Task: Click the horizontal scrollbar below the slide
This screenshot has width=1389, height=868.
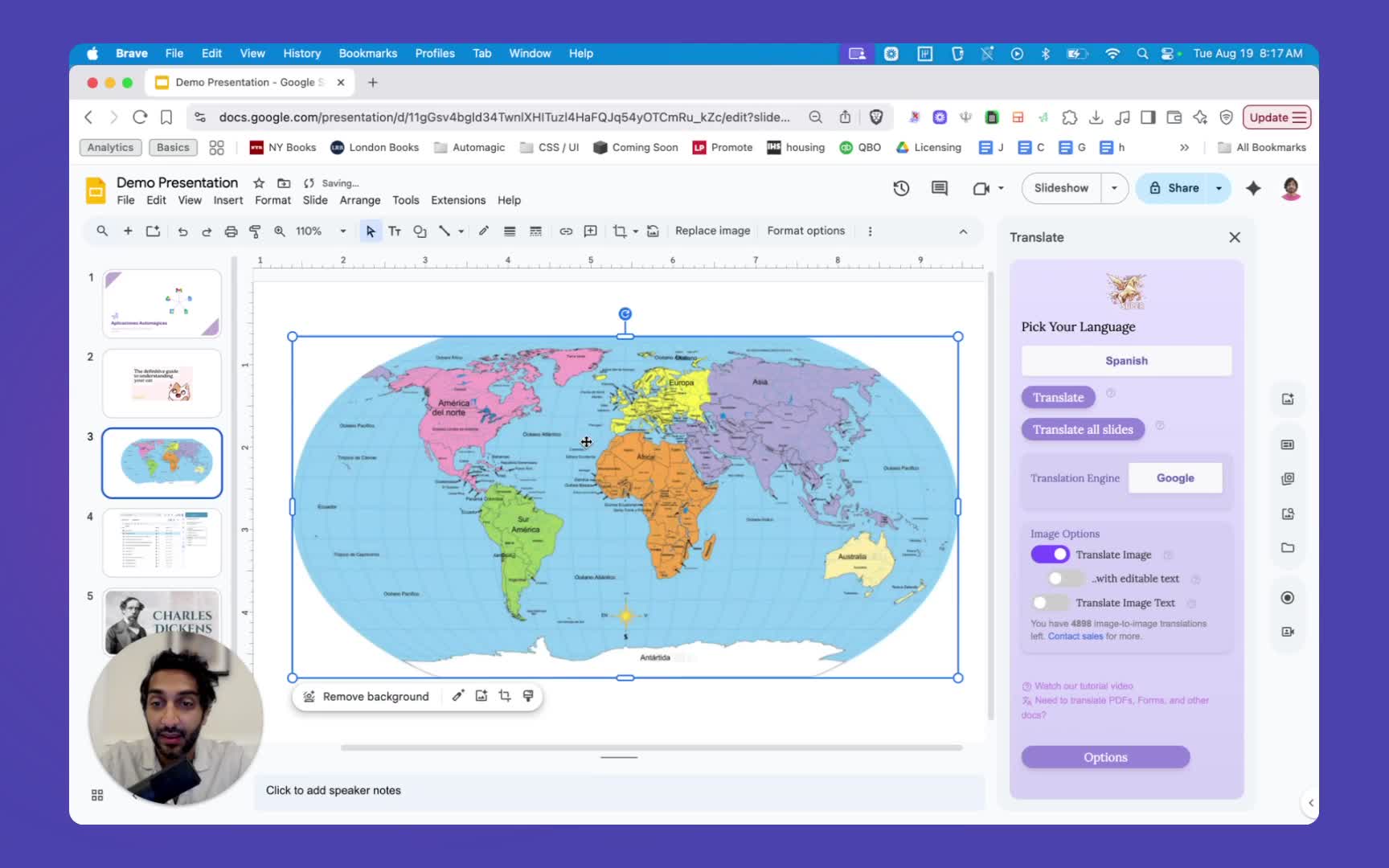Action: tap(651, 747)
